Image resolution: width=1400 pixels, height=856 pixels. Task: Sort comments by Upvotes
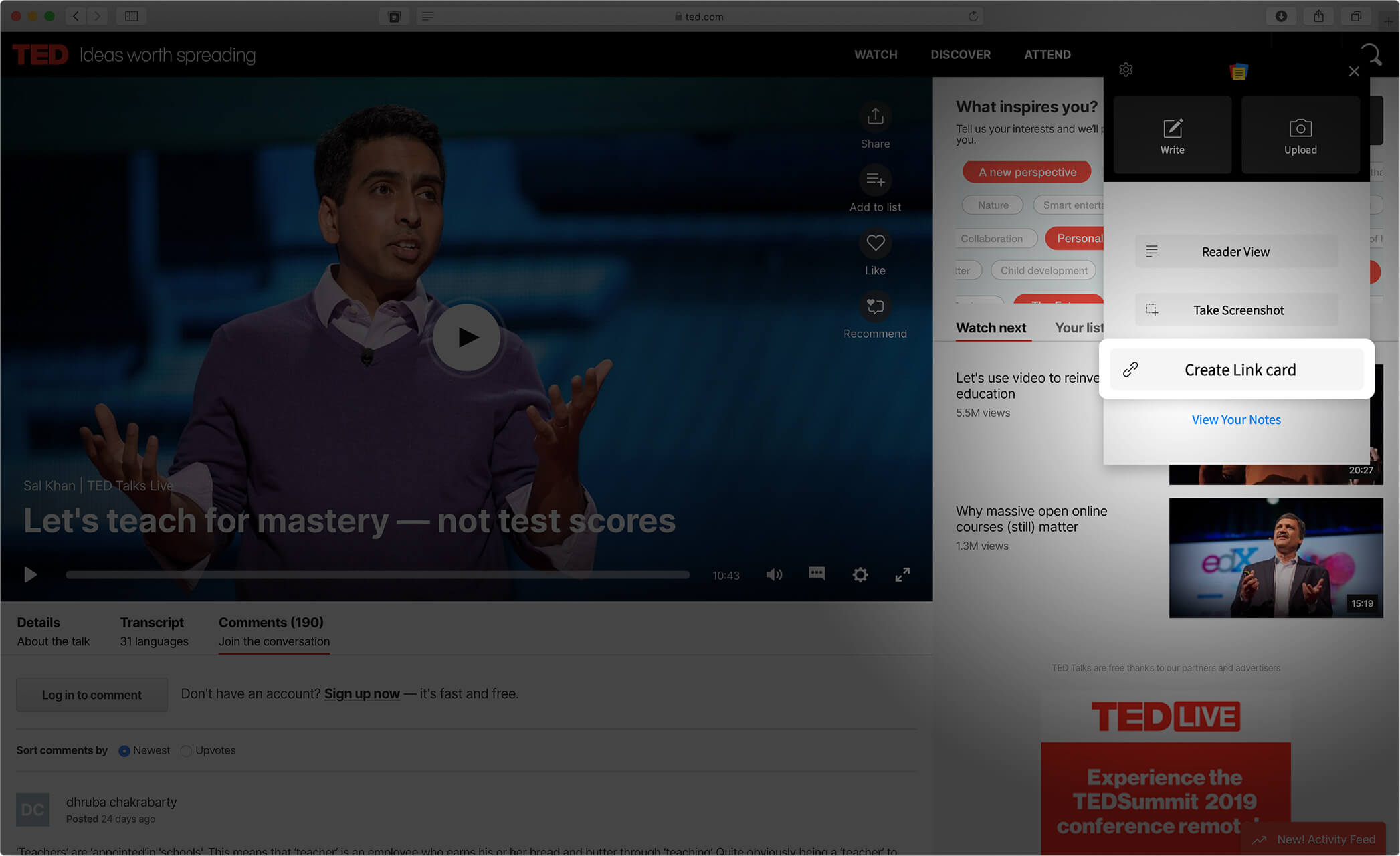(x=187, y=751)
